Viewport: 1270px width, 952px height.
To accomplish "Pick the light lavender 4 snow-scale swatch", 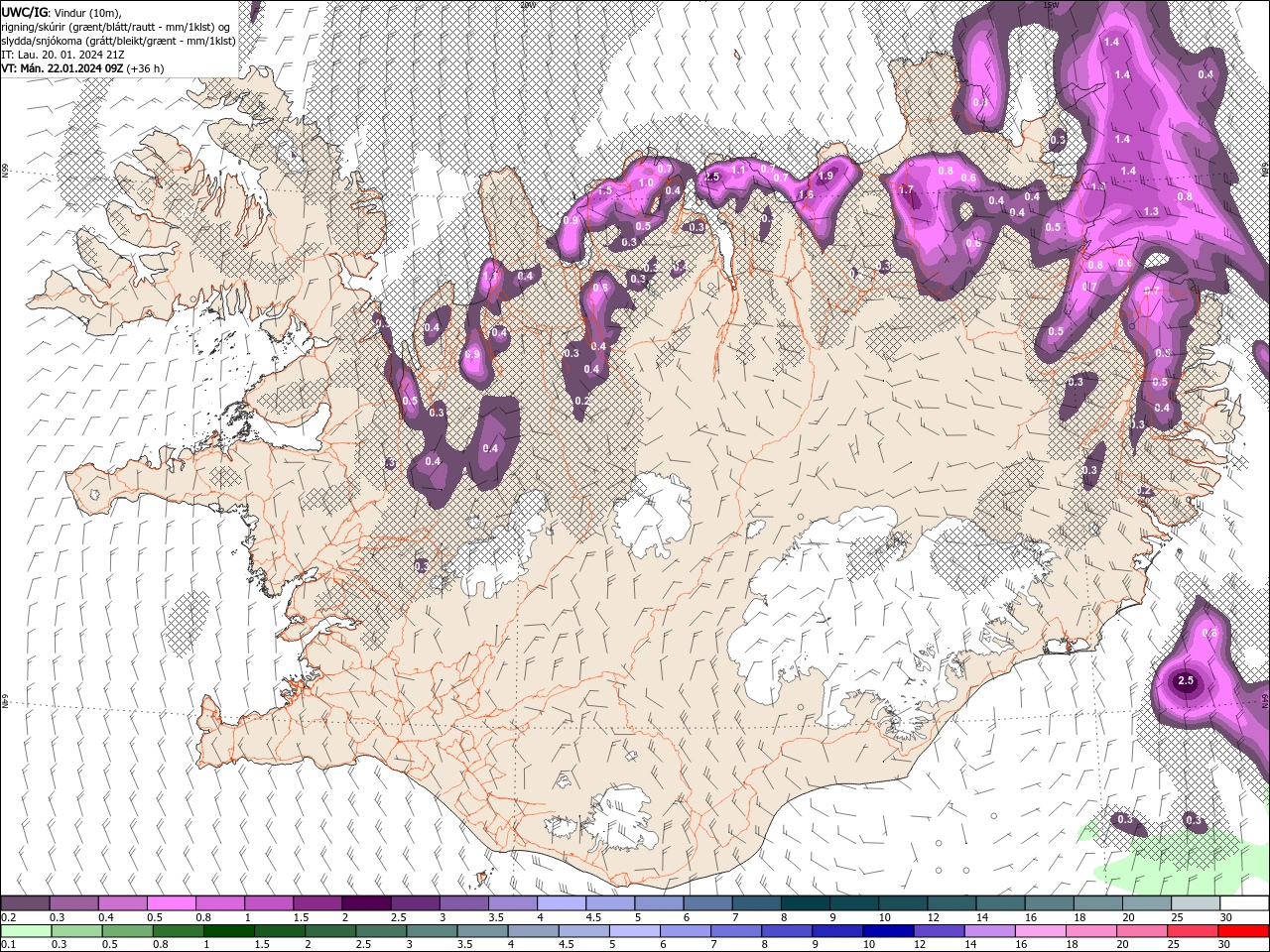I will (x=561, y=903).
